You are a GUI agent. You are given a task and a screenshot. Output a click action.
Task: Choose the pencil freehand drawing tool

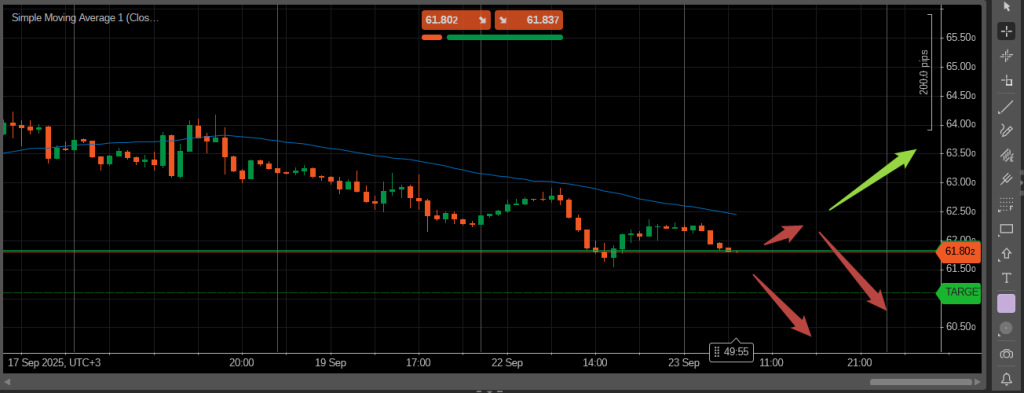click(1006, 131)
